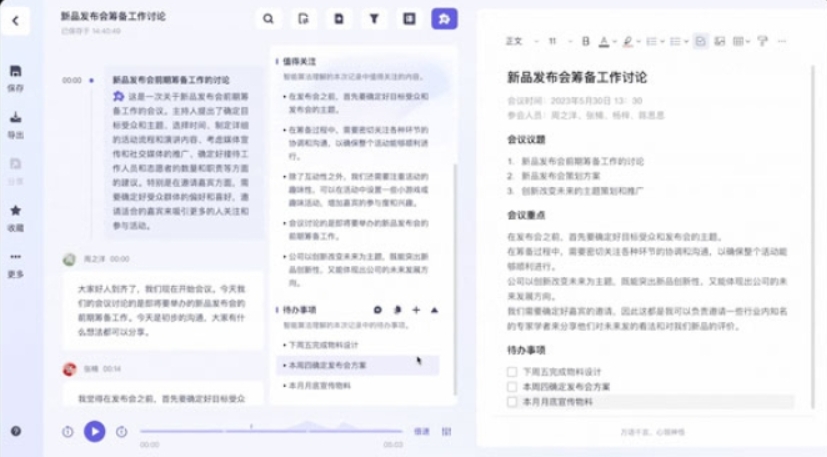The width and height of the screenshot is (827, 457).
Task: Click the first speaker's green avatar
Action: pos(69,259)
